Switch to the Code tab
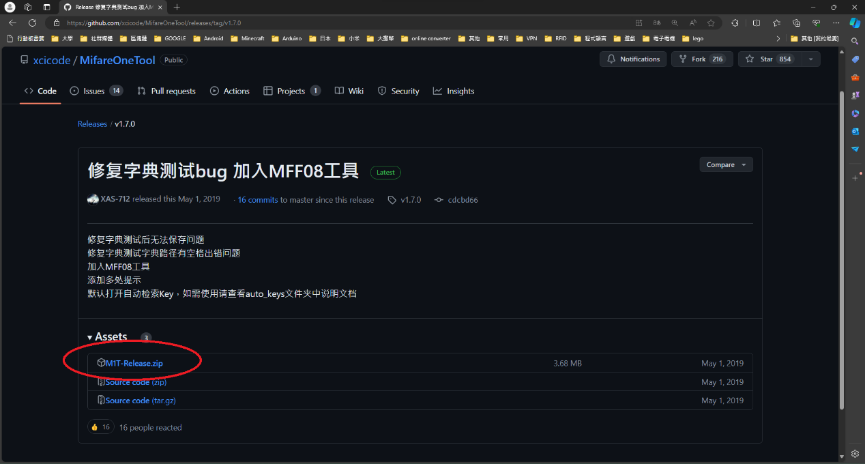The image size is (865, 464). 40,91
